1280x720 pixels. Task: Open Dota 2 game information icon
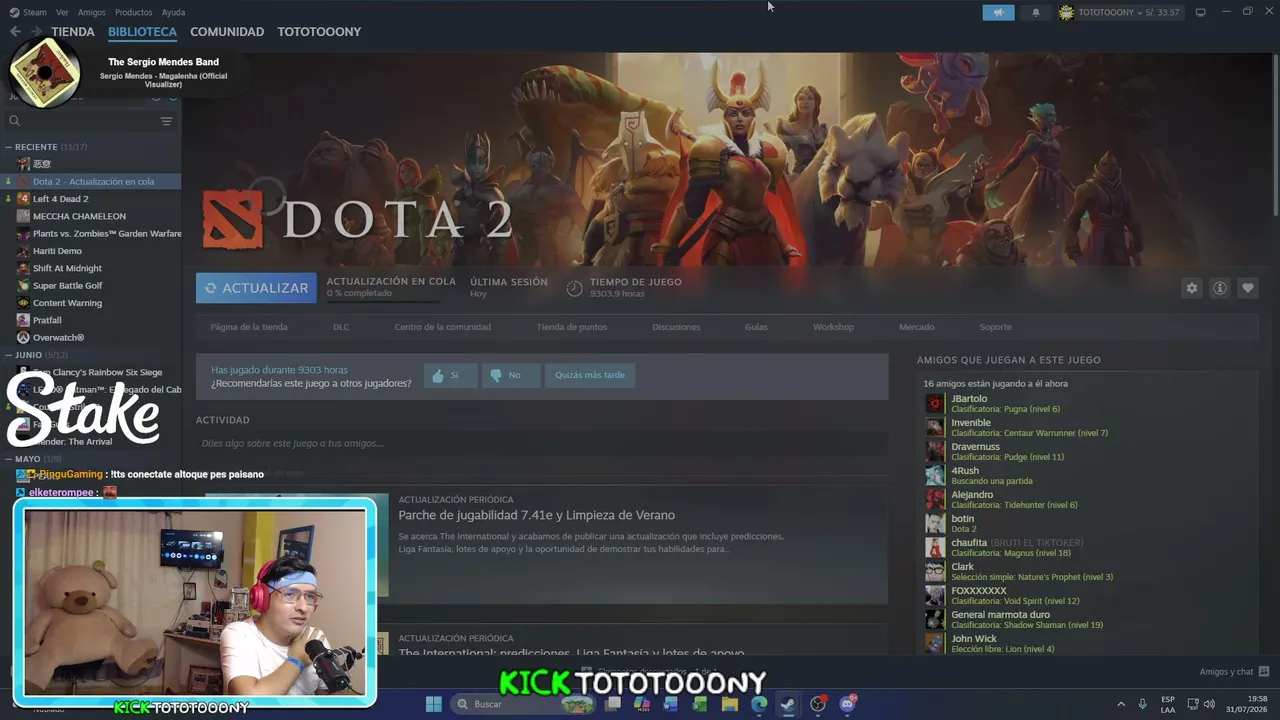1220,288
